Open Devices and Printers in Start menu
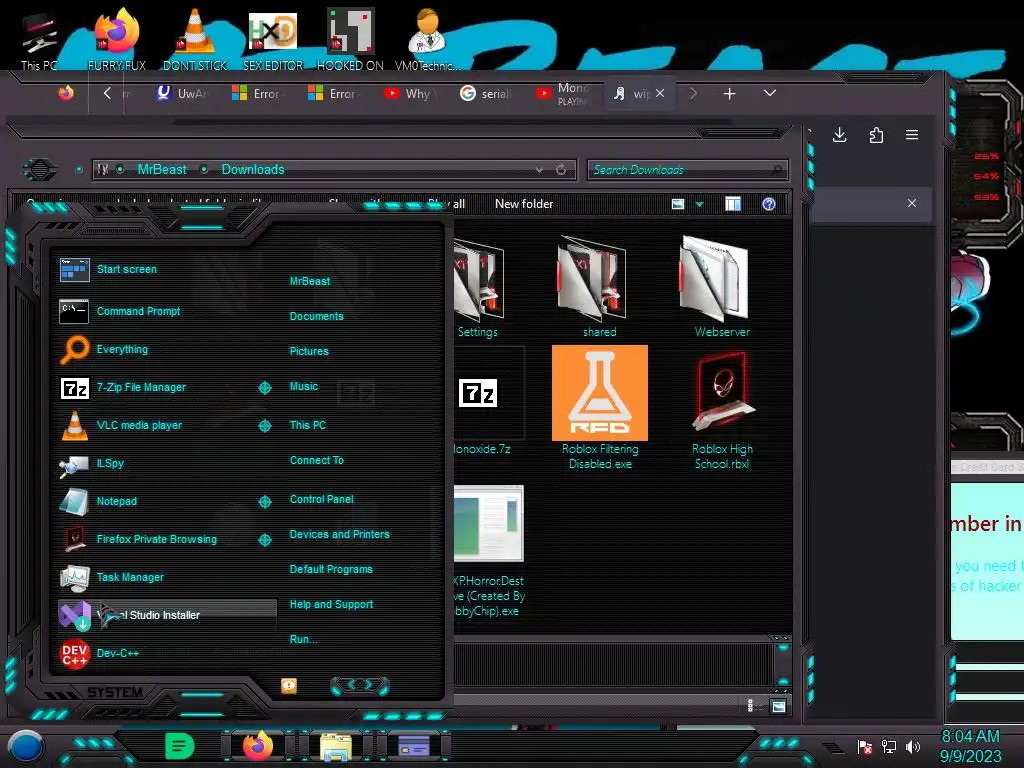Viewport: 1024px width, 768px height. (339, 534)
